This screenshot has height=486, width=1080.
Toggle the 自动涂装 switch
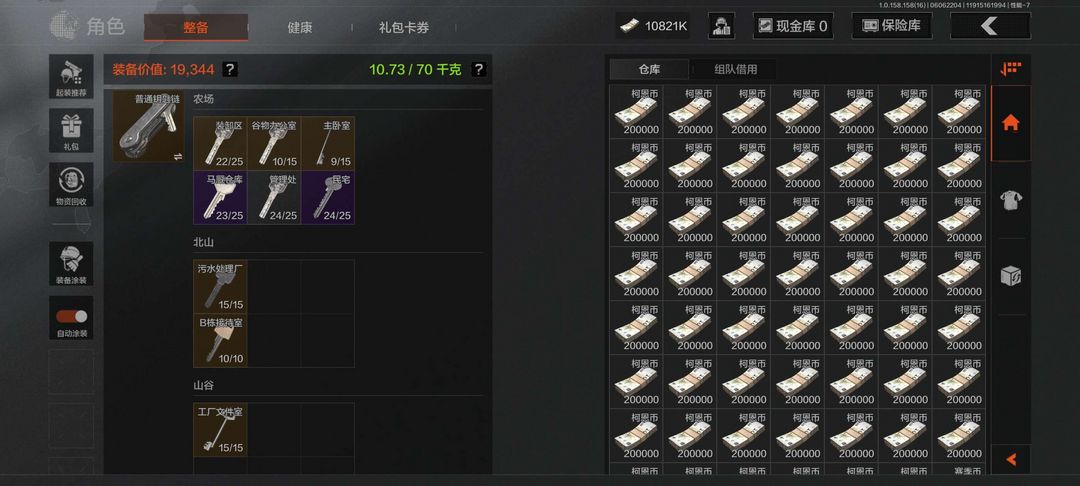click(x=71, y=317)
